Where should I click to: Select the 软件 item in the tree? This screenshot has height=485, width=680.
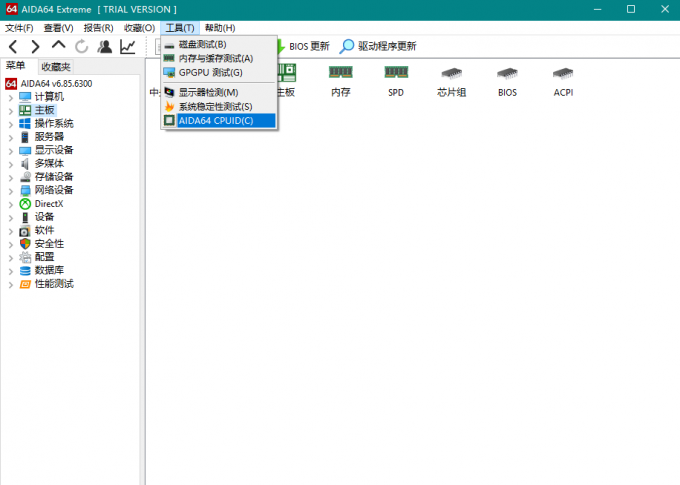pos(37,230)
